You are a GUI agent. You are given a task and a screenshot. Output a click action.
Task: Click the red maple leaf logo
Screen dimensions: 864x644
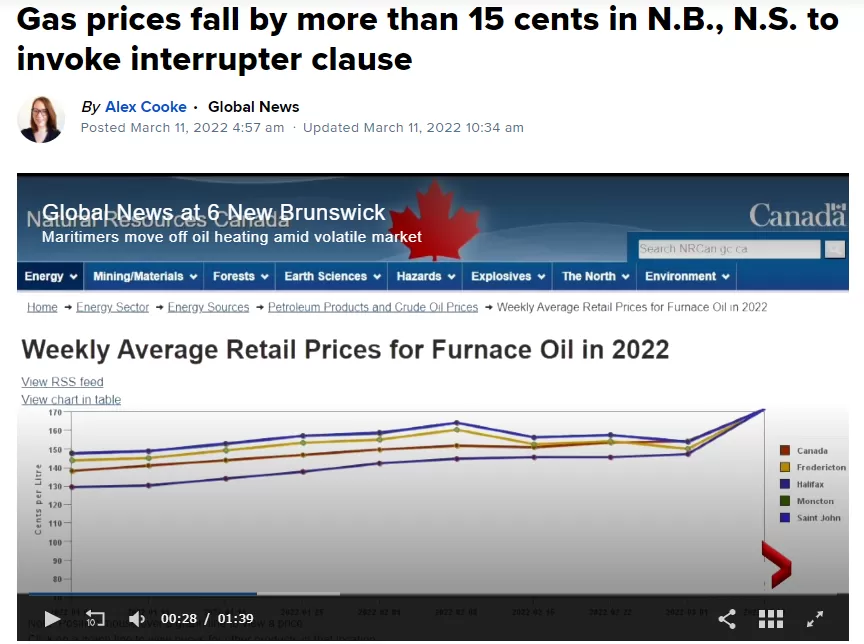pyautogui.click(x=435, y=220)
